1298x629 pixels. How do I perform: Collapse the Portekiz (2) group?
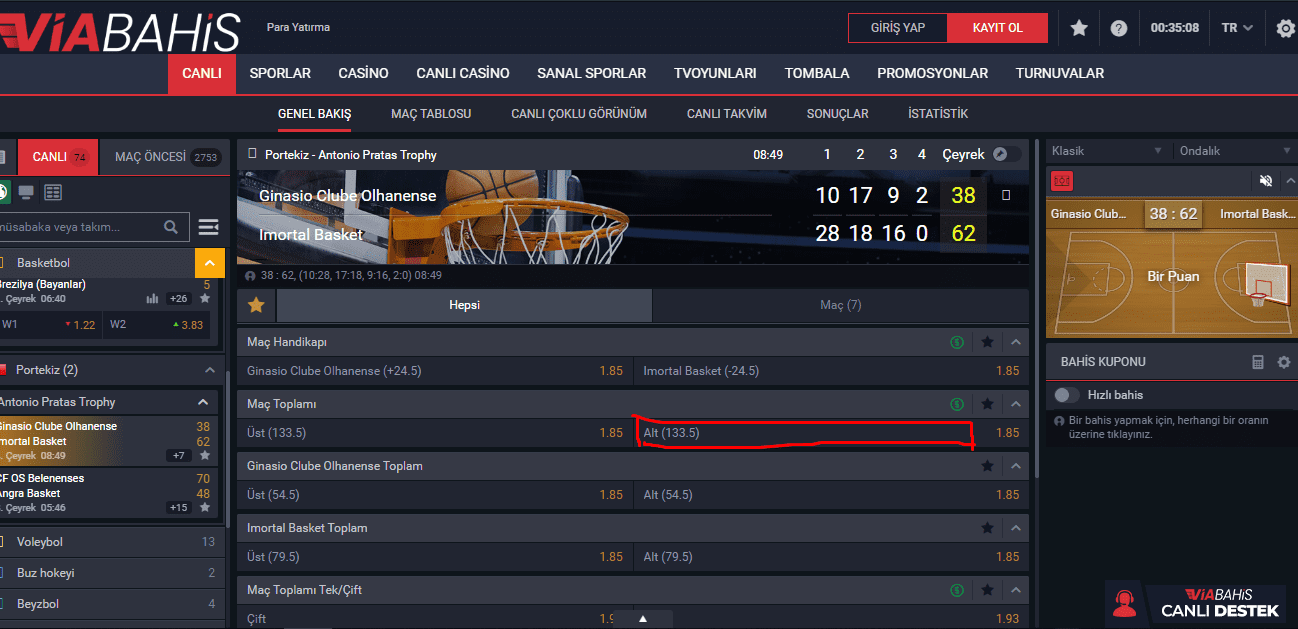[x=210, y=370]
